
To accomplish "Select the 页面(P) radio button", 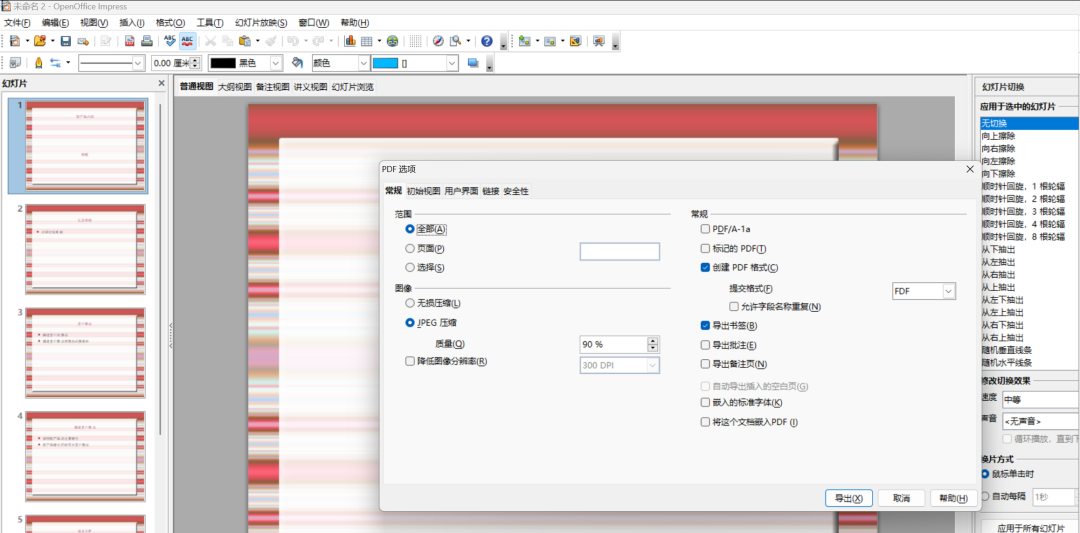I will click(409, 248).
